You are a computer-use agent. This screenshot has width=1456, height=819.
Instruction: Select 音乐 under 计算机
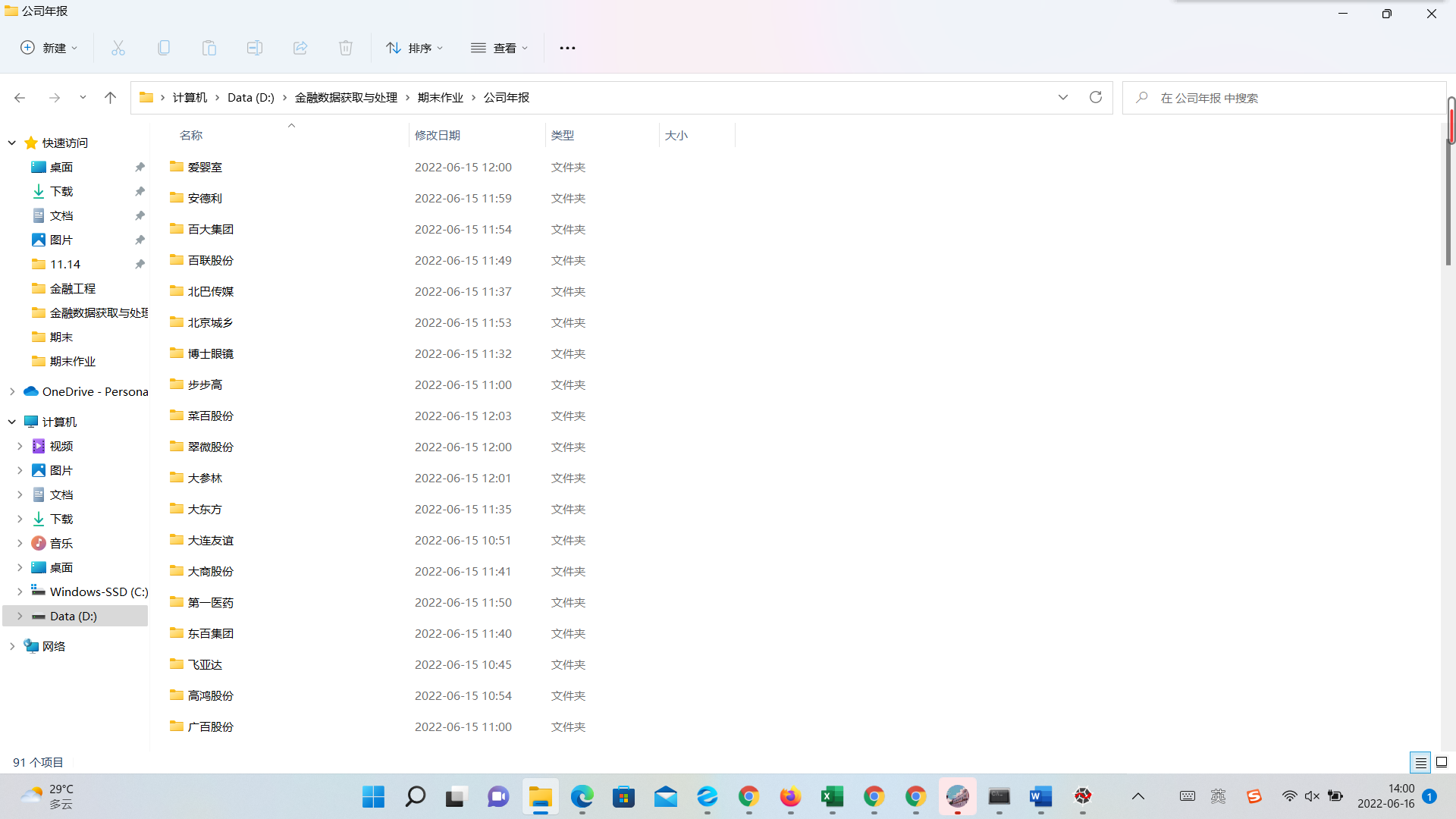tap(61, 543)
